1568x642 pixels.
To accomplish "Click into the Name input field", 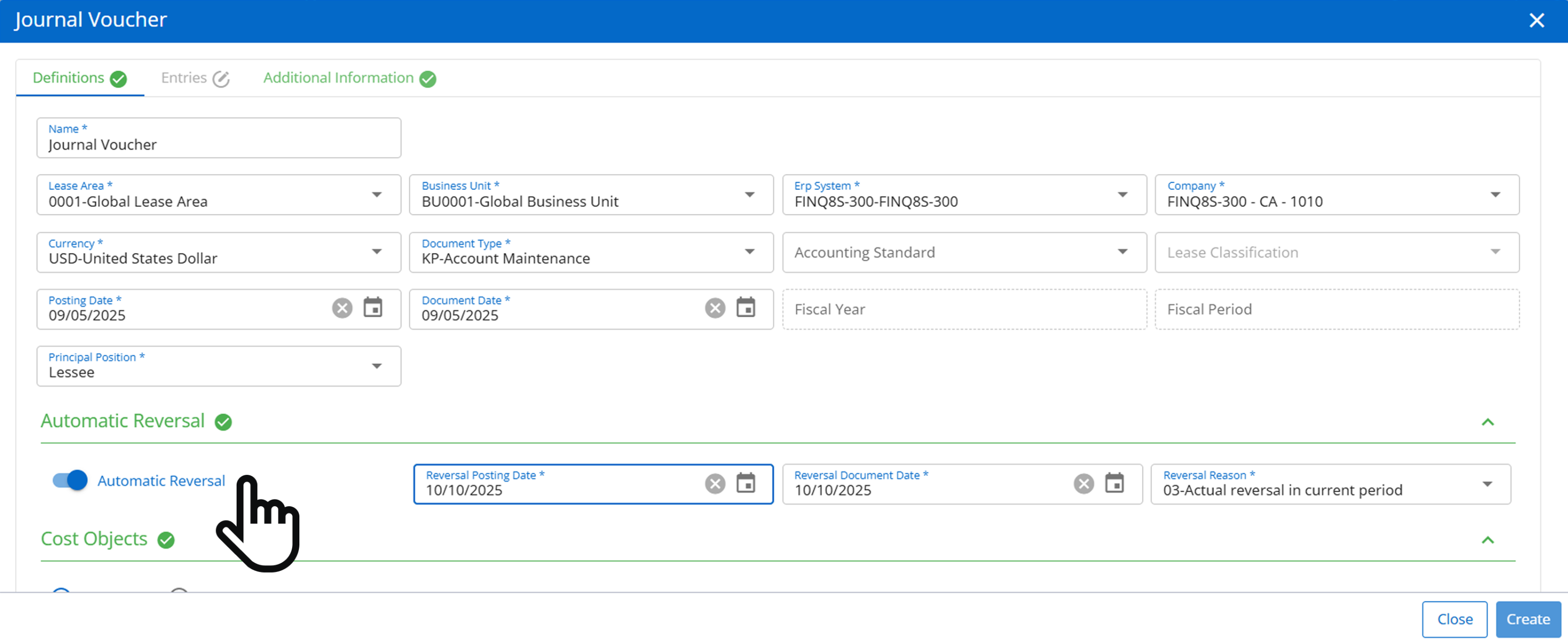I will tap(219, 145).
